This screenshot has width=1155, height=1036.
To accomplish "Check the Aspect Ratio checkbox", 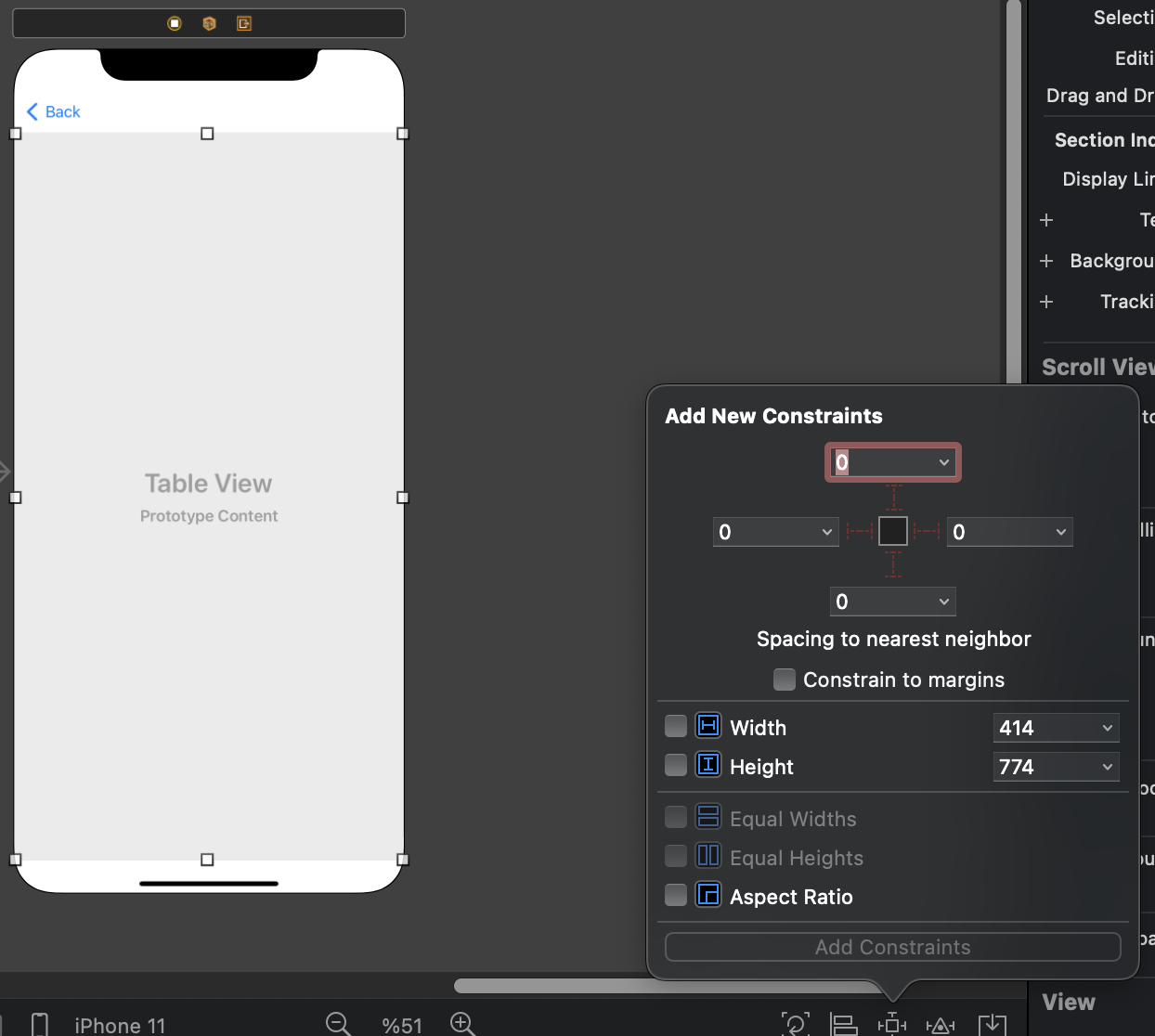I will 676,895.
